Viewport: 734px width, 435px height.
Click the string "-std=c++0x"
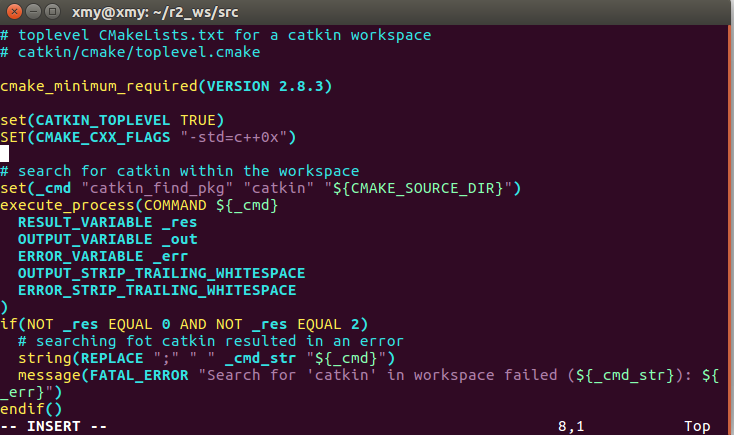tap(234, 137)
